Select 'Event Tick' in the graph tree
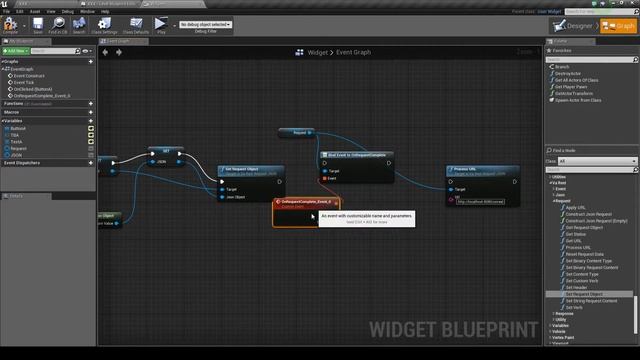640x360 pixels. tap(24, 82)
